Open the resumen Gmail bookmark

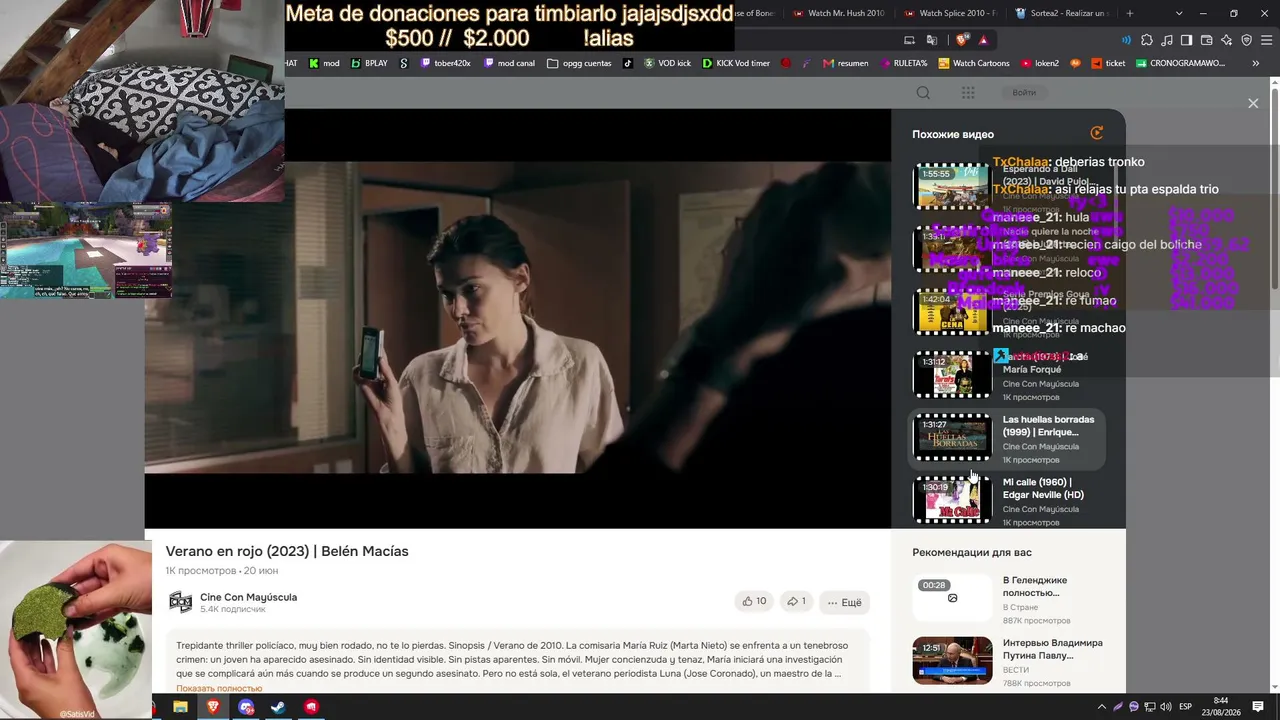(845, 63)
